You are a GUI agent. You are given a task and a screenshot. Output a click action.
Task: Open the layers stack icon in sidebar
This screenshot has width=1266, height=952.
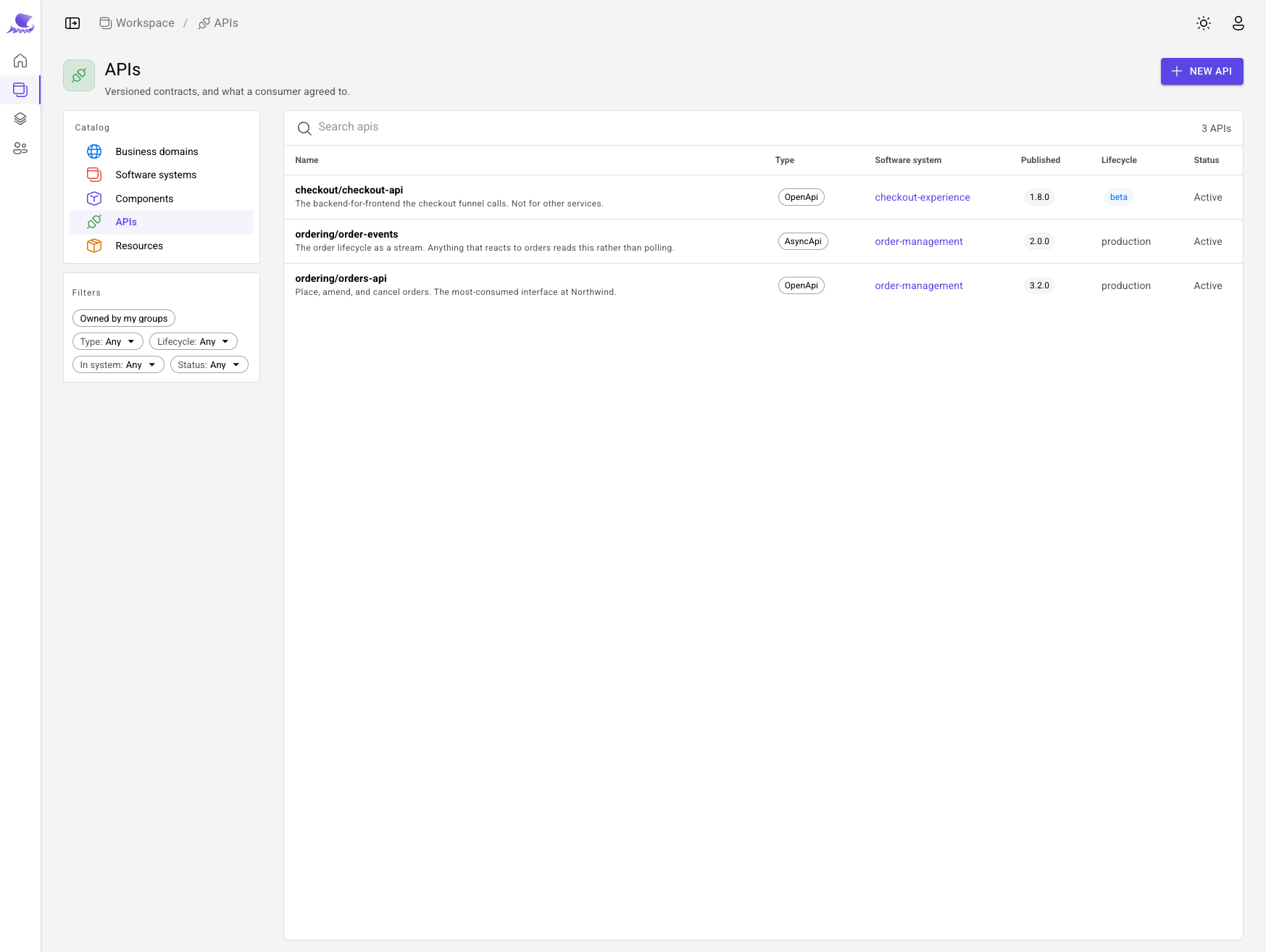tap(20, 119)
